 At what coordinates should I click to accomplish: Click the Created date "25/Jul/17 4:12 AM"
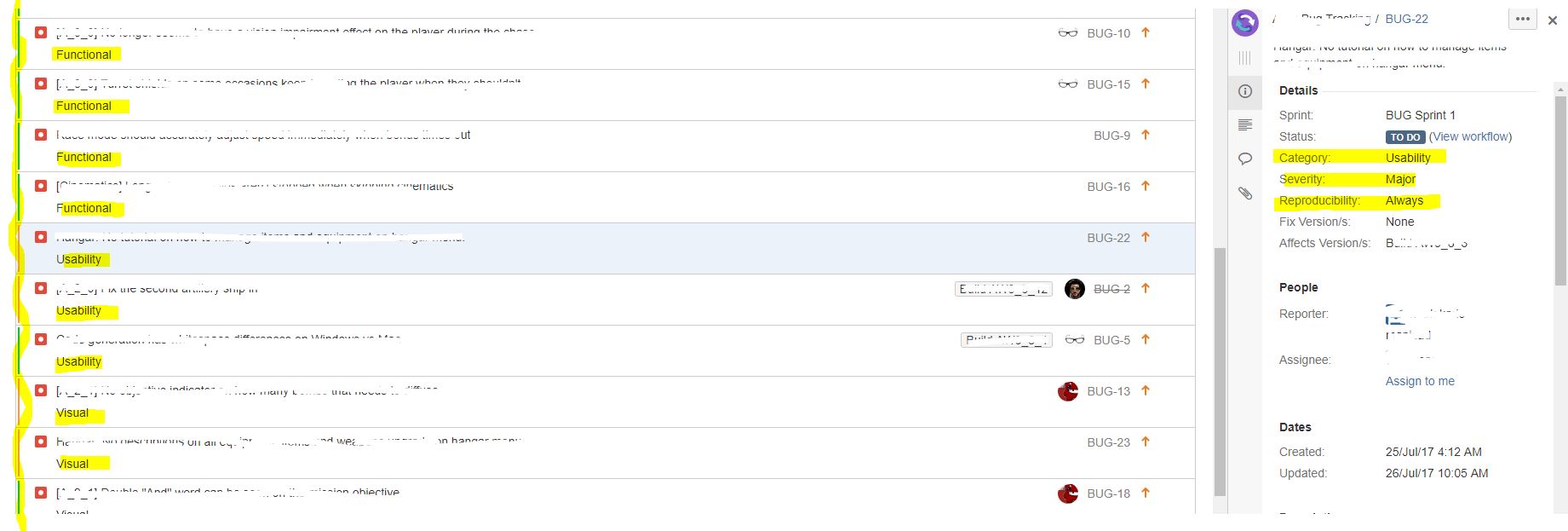(x=1433, y=452)
